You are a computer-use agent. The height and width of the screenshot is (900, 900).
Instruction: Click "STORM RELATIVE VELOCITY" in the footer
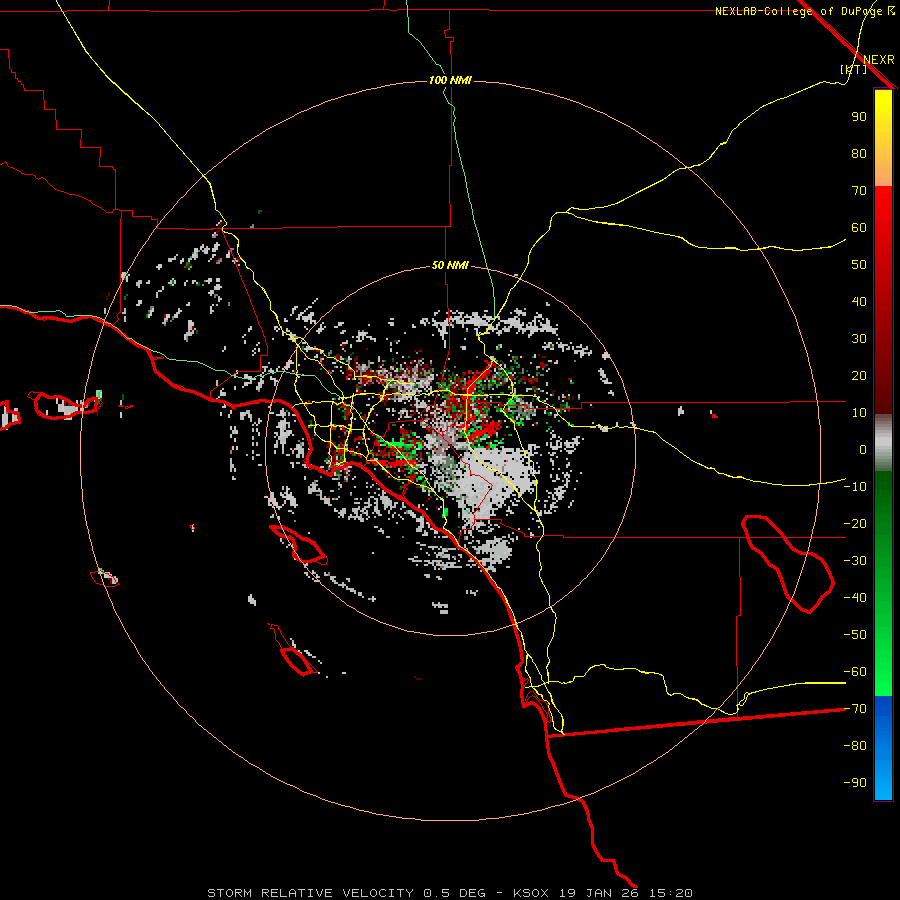coord(309,893)
